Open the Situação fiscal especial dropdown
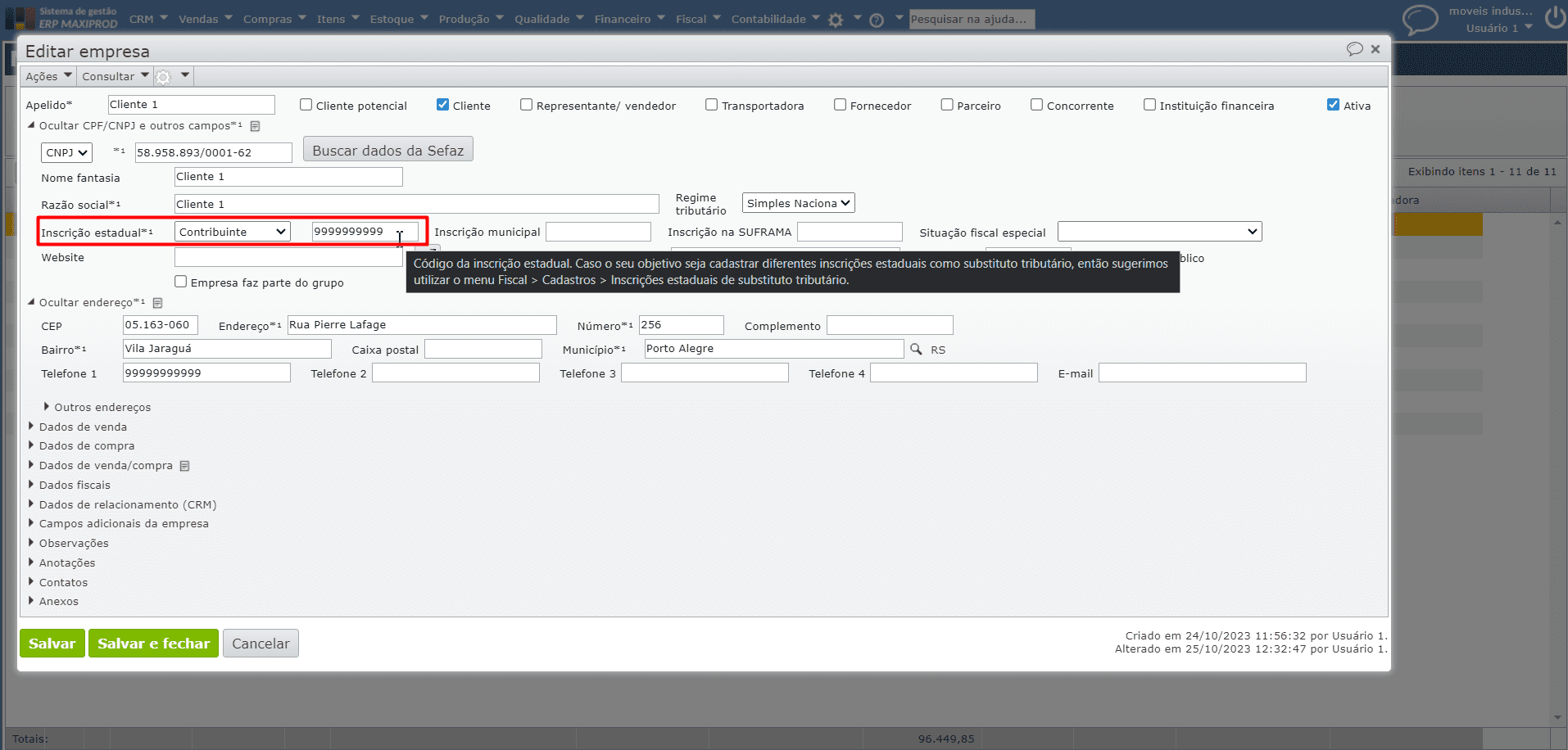 point(1160,232)
